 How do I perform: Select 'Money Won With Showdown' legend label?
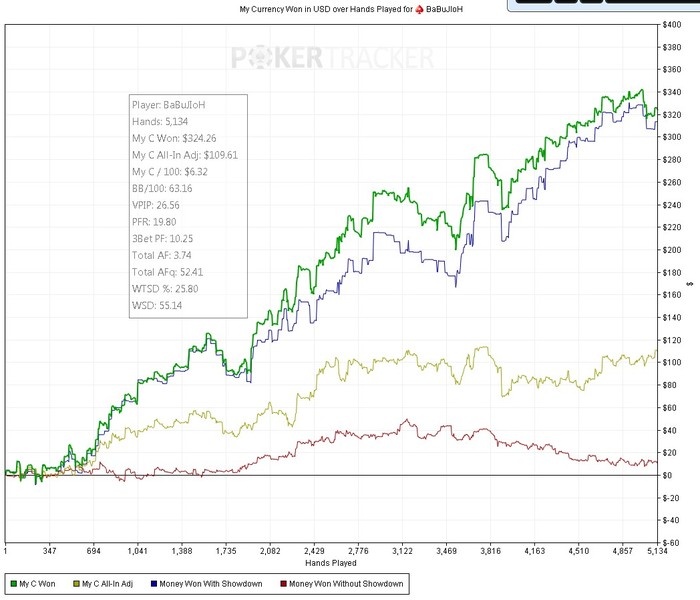(211, 583)
